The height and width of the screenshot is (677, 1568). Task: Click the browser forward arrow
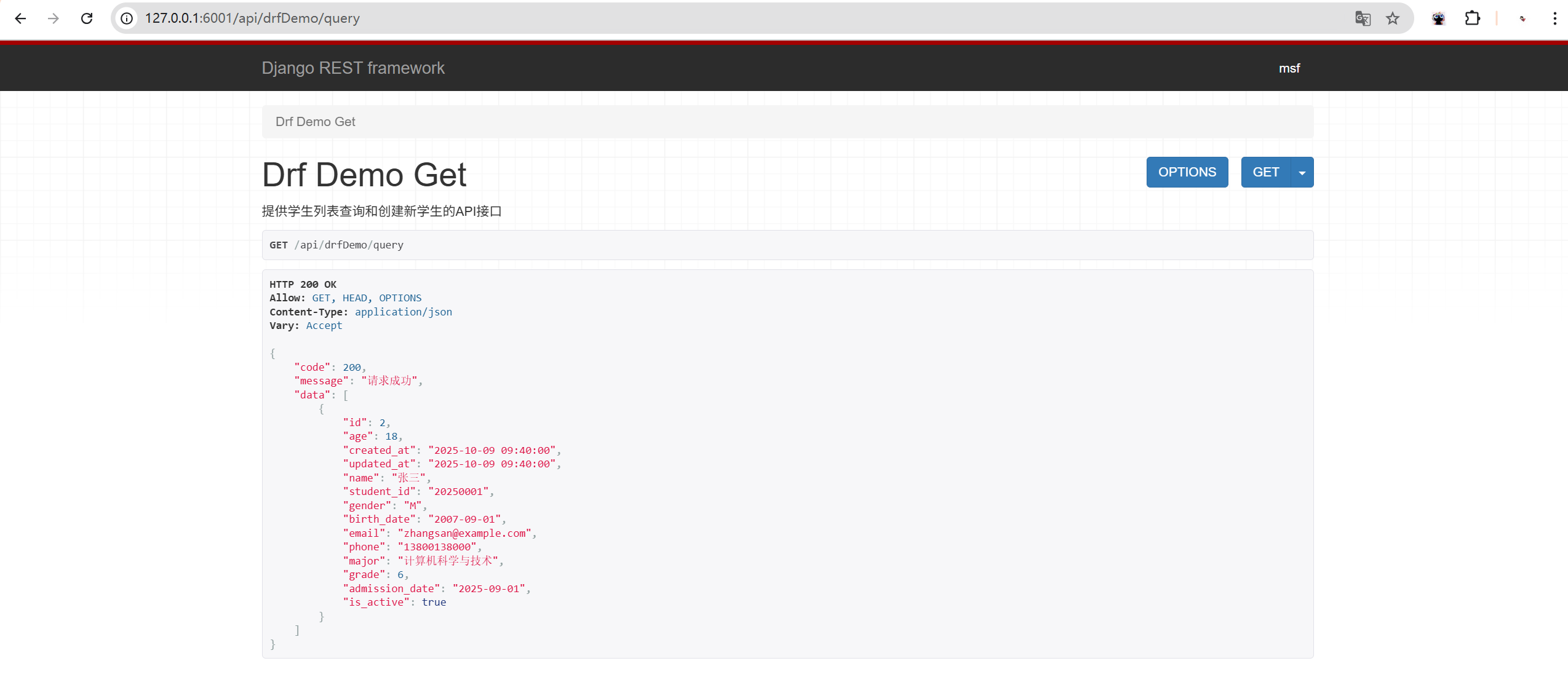[54, 18]
